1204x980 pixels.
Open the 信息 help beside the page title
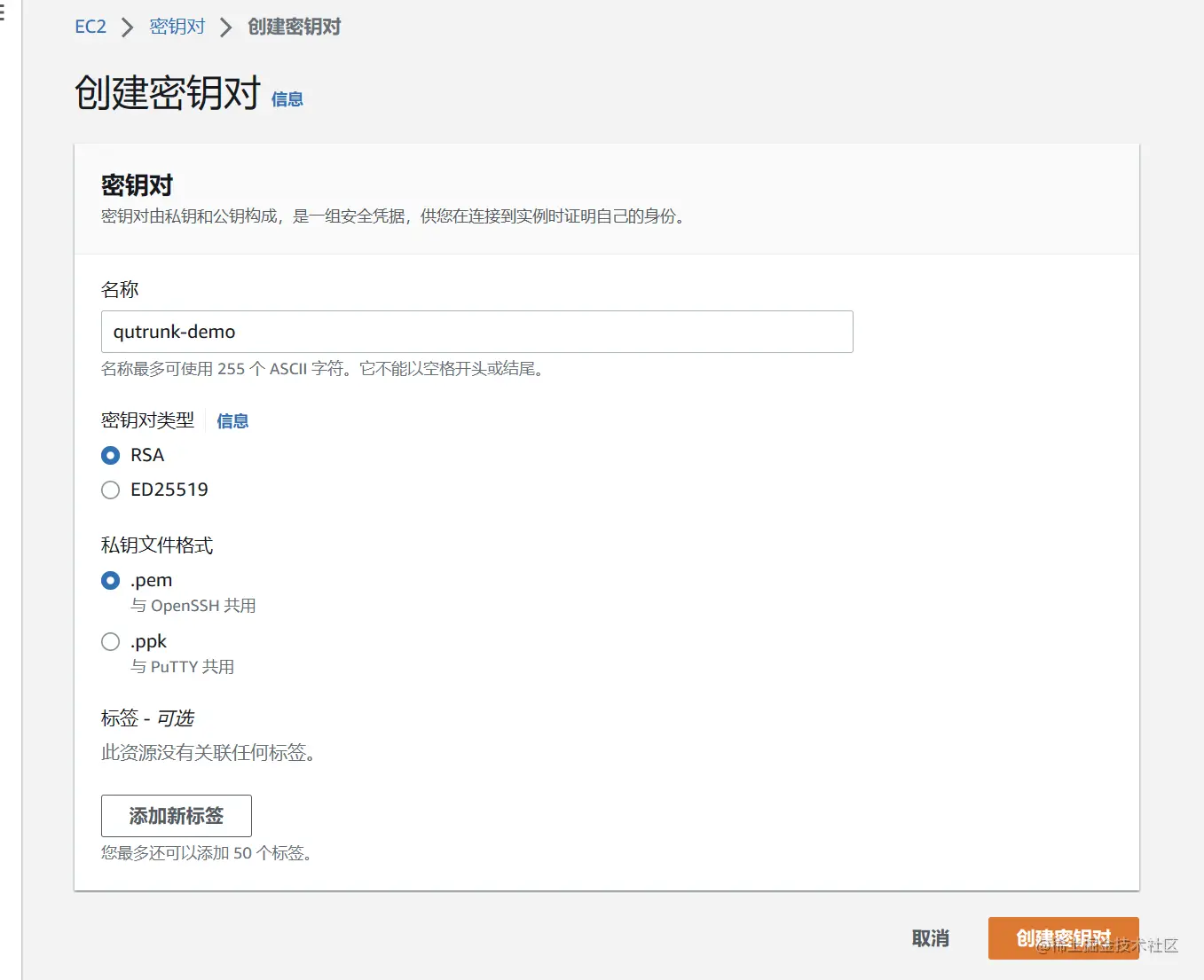pyautogui.click(x=287, y=99)
